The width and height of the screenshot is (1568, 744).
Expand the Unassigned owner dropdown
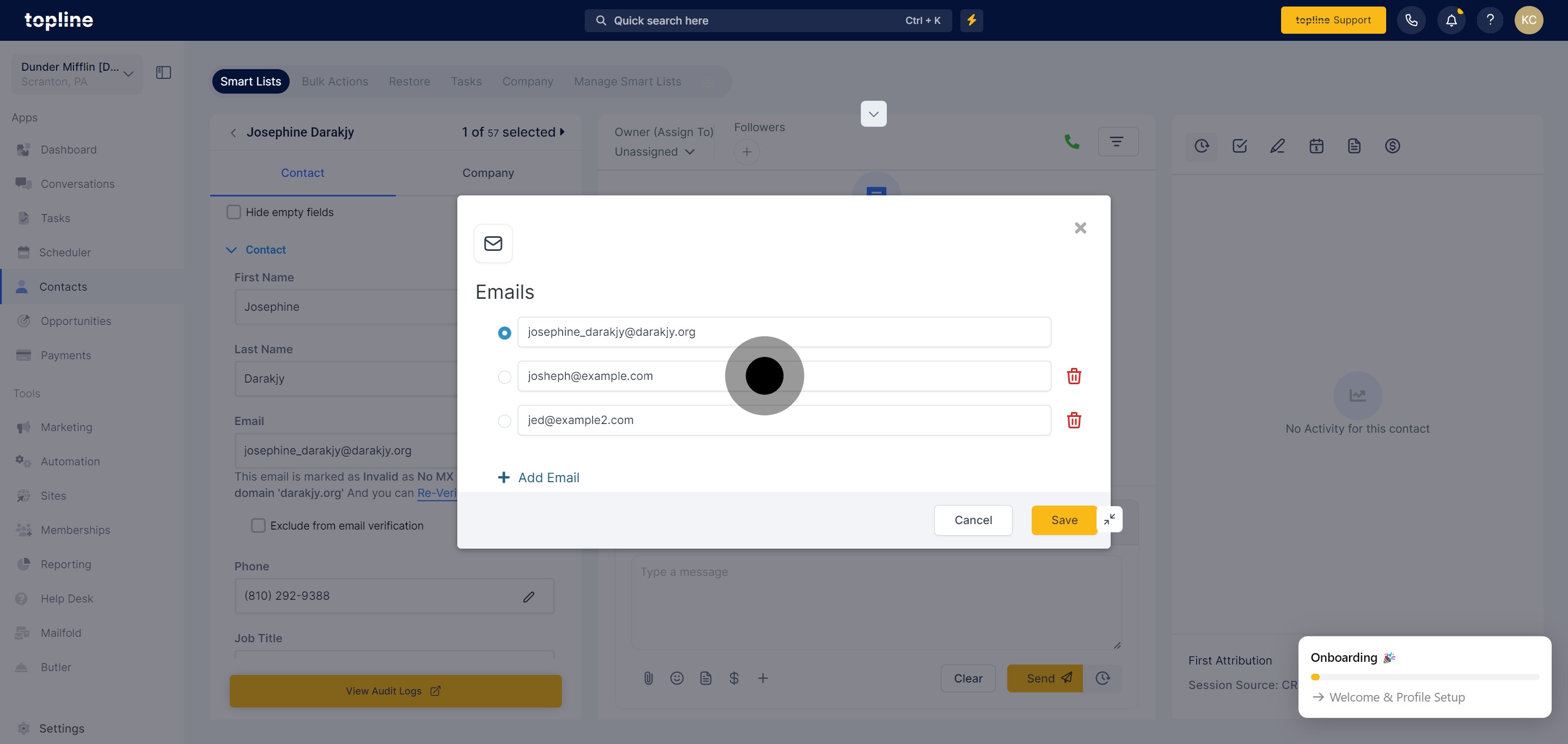click(654, 151)
